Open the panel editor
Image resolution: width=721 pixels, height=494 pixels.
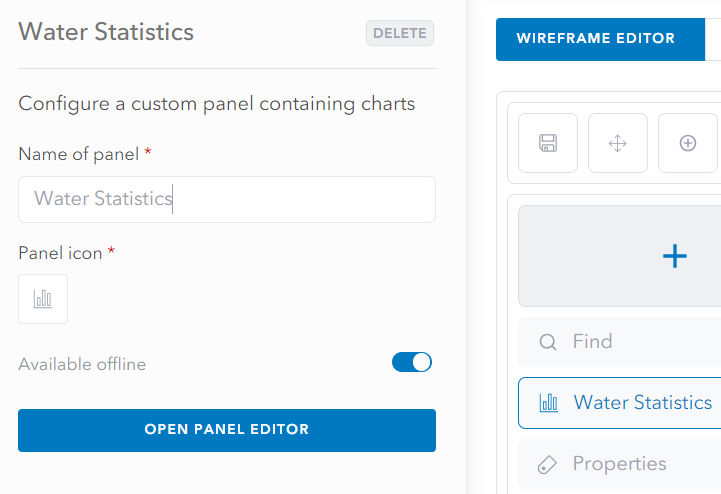click(227, 430)
